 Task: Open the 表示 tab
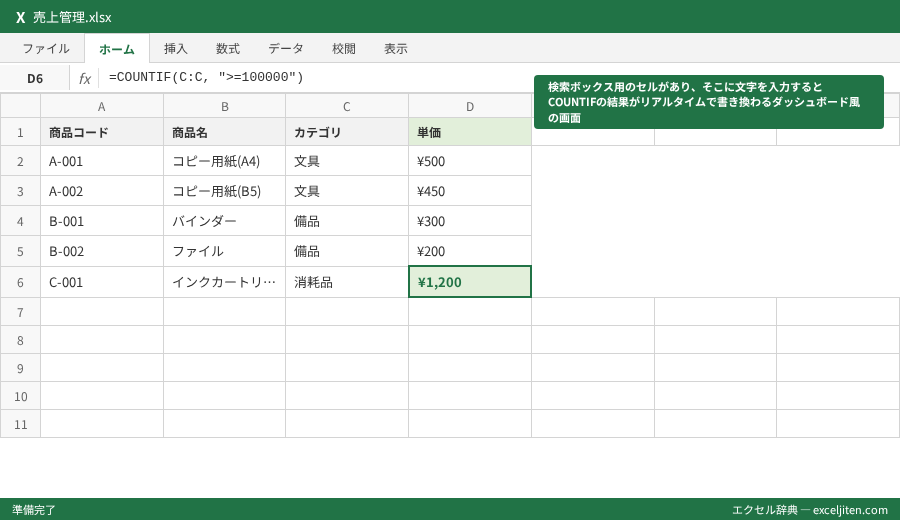[x=396, y=49]
